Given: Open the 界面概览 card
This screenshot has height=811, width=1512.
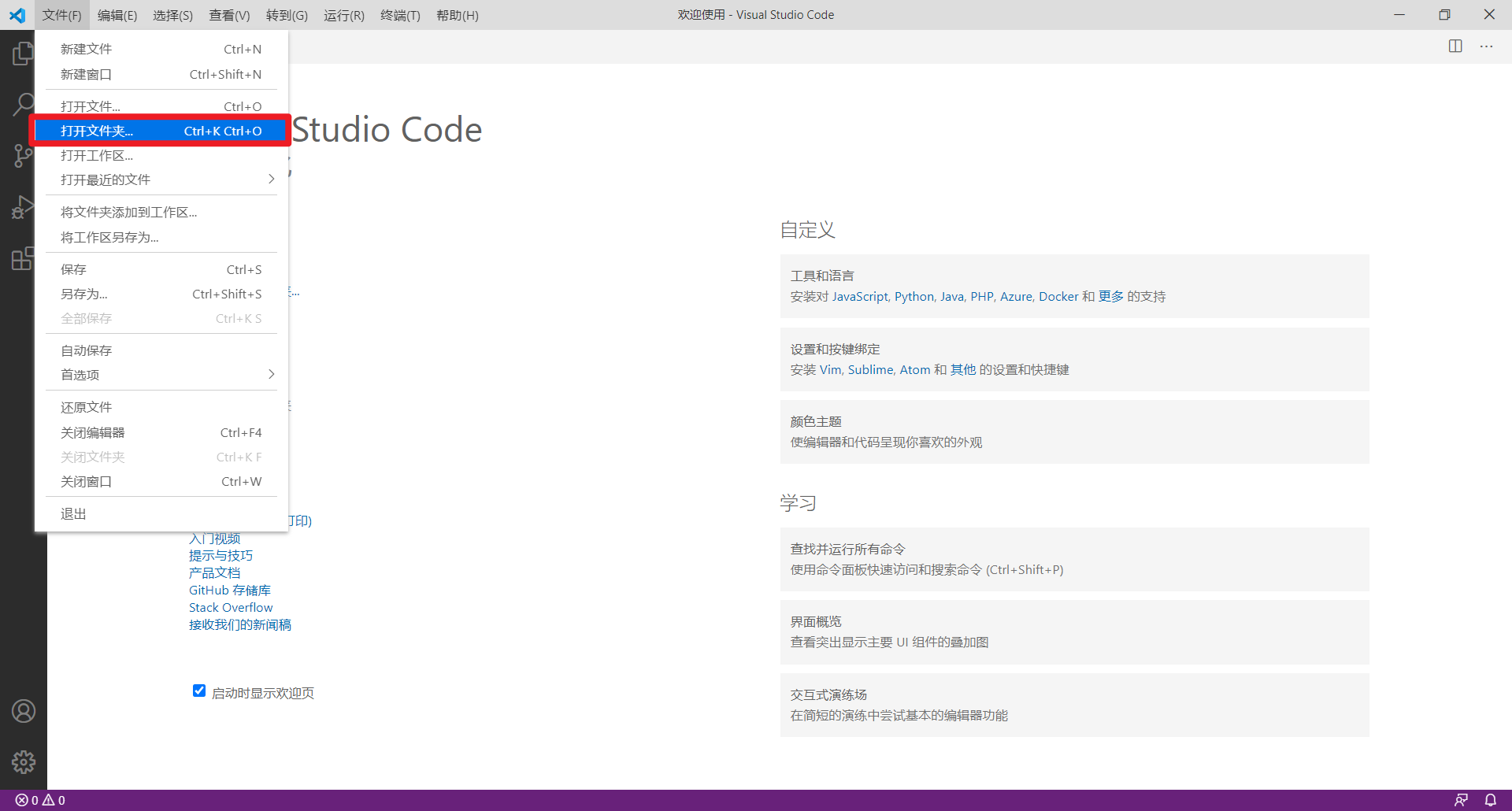Looking at the screenshot, I should [x=1074, y=631].
